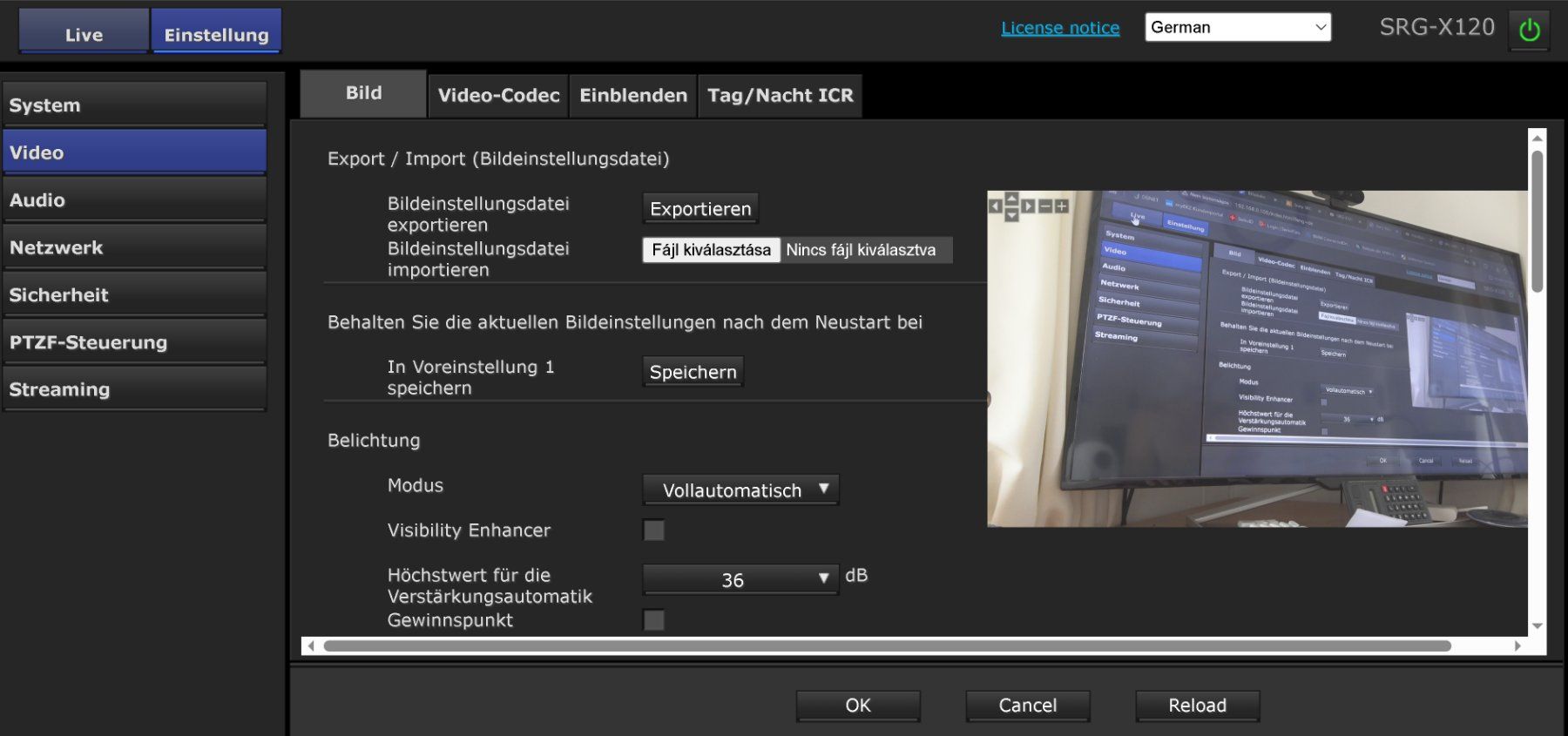1568x736 pixels.
Task: Click the 'Belichtung' section heading
Action: click(x=374, y=441)
